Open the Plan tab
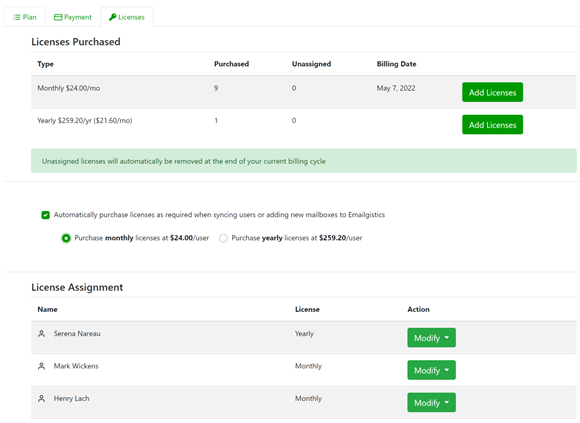Screen dimensions: 580x423 pos(24,17)
